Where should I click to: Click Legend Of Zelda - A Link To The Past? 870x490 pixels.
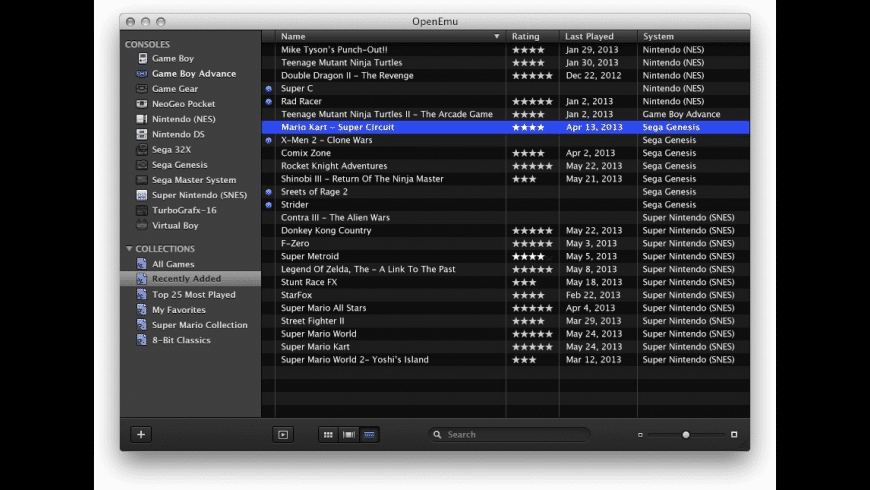(x=368, y=269)
